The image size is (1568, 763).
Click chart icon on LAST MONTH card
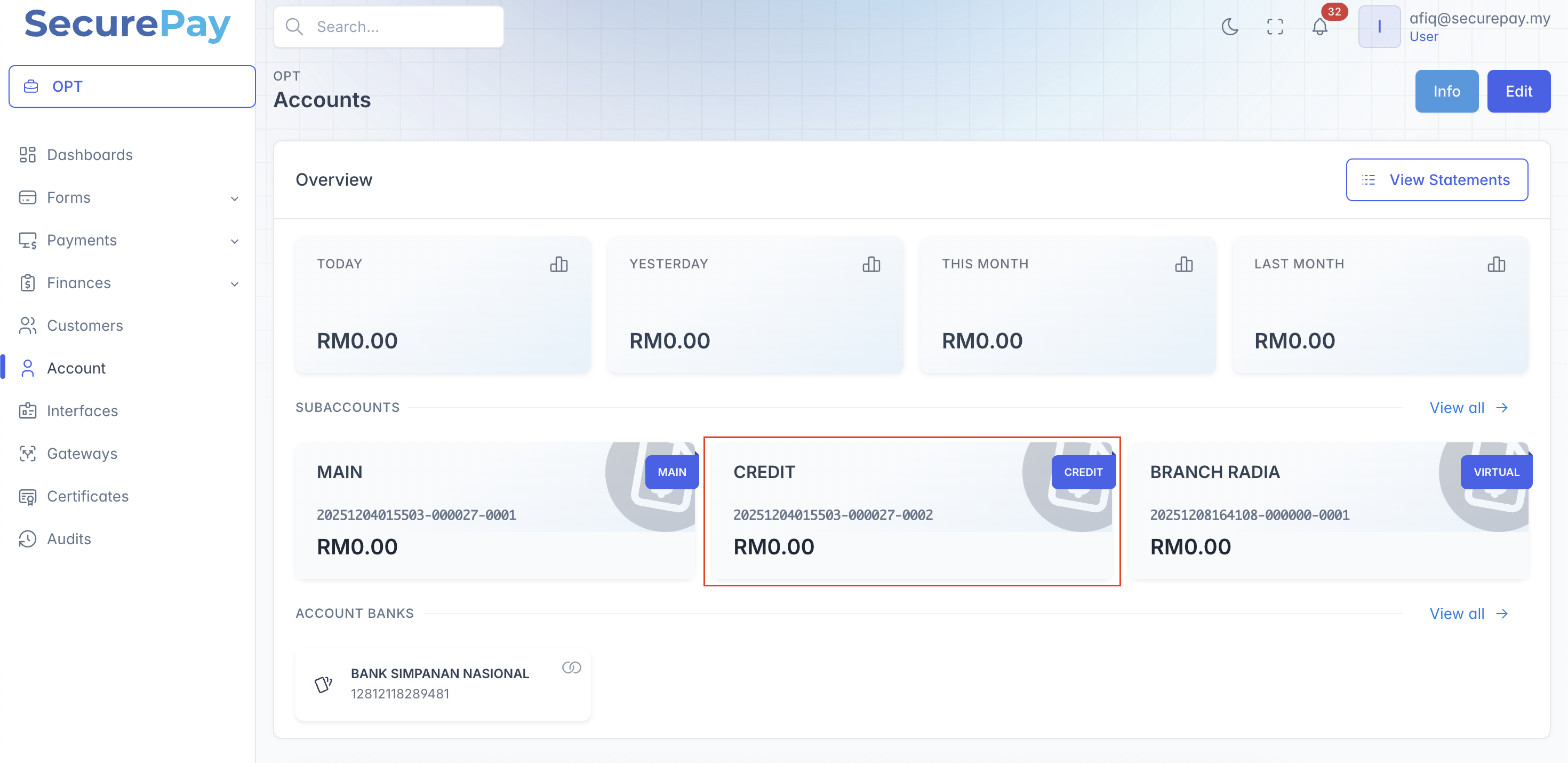coord(1495,264)
